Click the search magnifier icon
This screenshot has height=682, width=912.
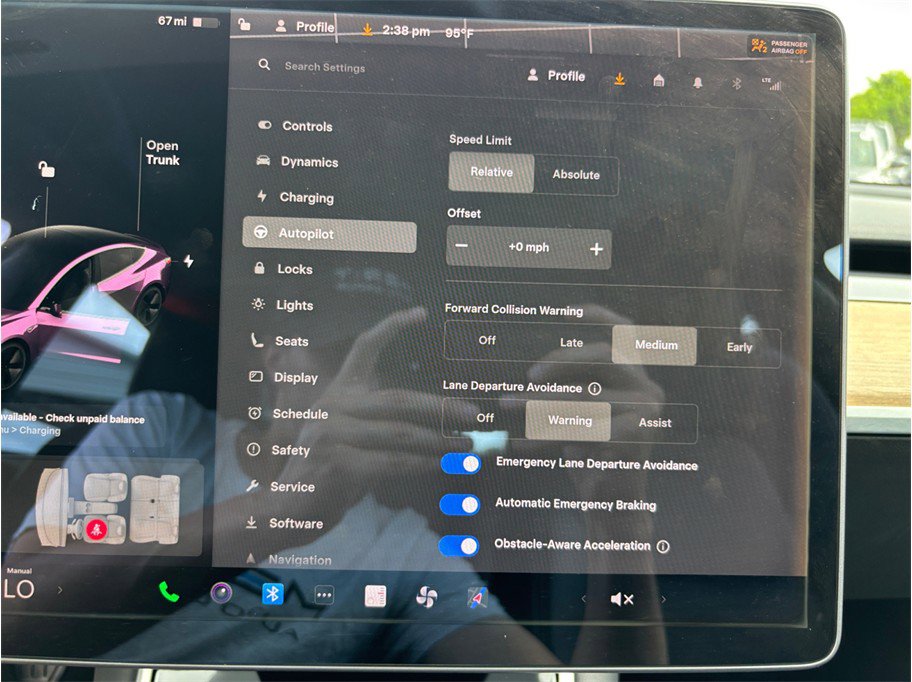[264, 65]
